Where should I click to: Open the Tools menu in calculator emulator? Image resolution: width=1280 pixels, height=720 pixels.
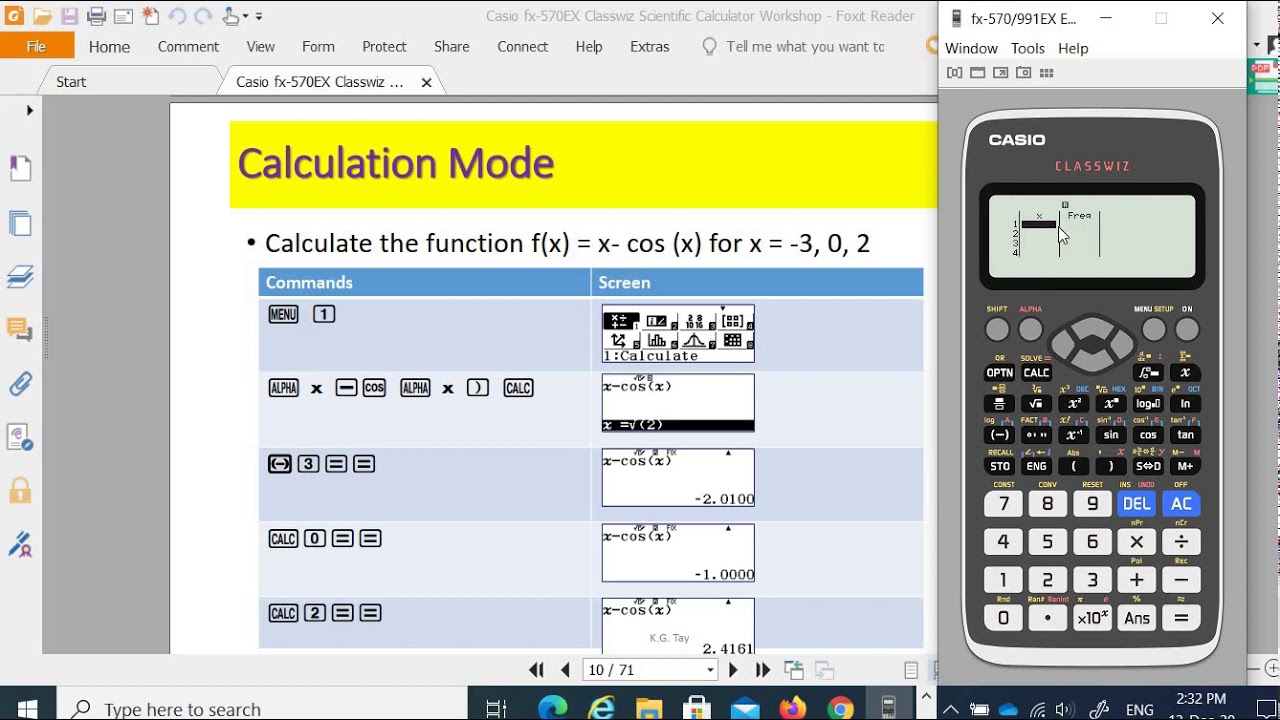[1027, 48]
